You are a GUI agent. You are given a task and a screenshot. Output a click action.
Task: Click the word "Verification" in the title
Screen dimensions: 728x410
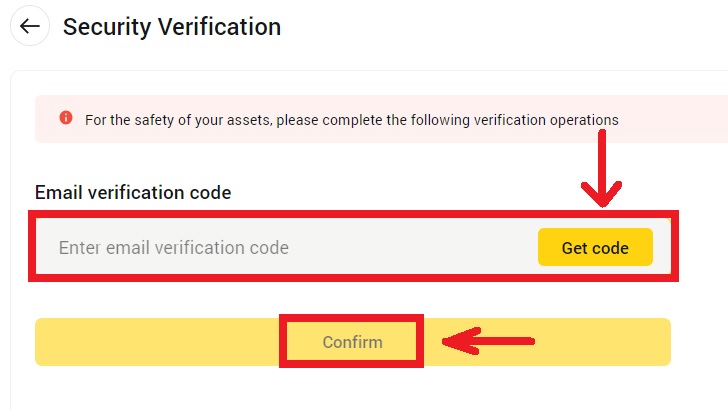pyautogui.click(x=220, y=27)
